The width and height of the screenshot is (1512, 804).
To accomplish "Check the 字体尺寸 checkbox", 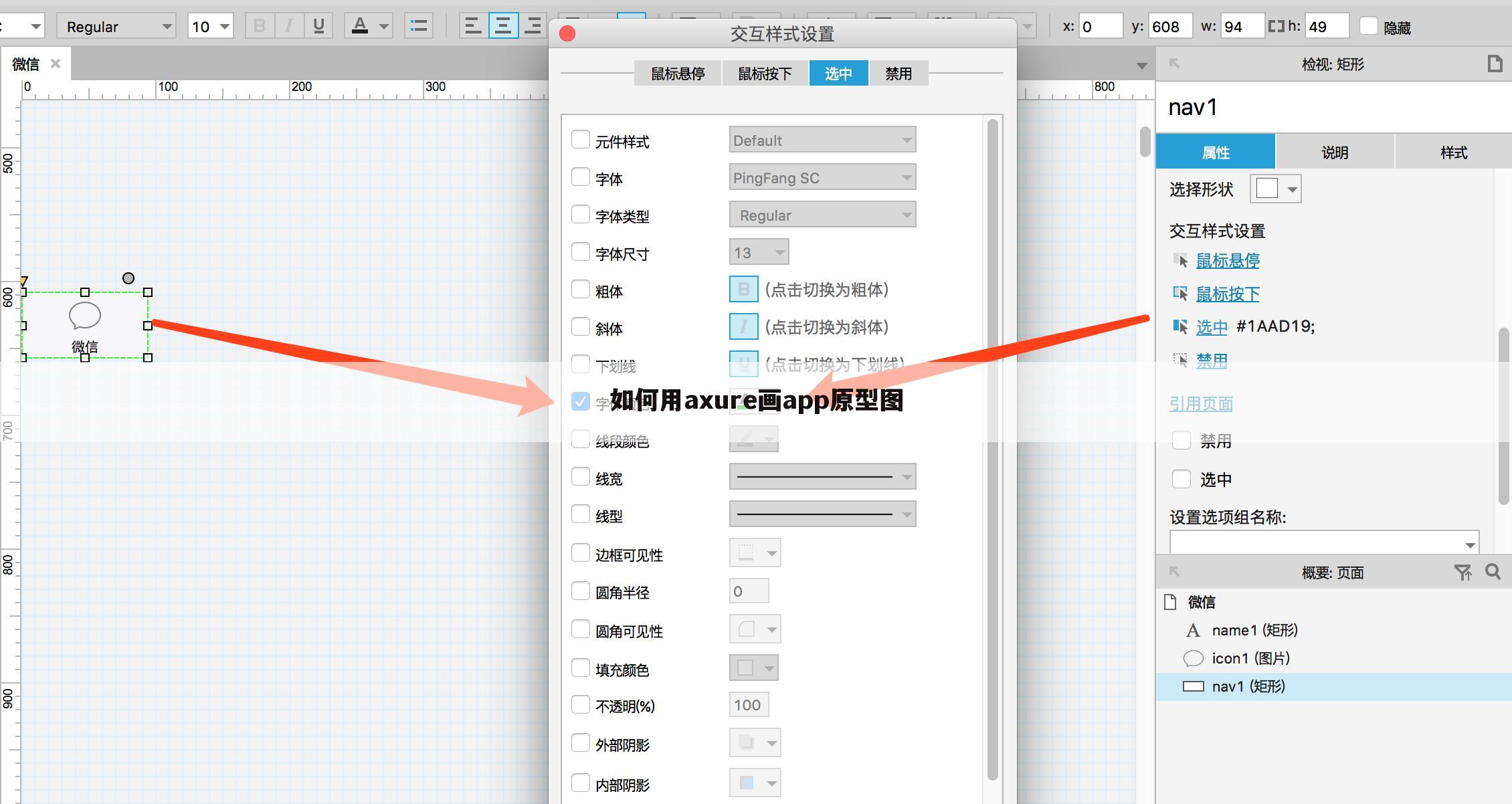I will 581,252.
